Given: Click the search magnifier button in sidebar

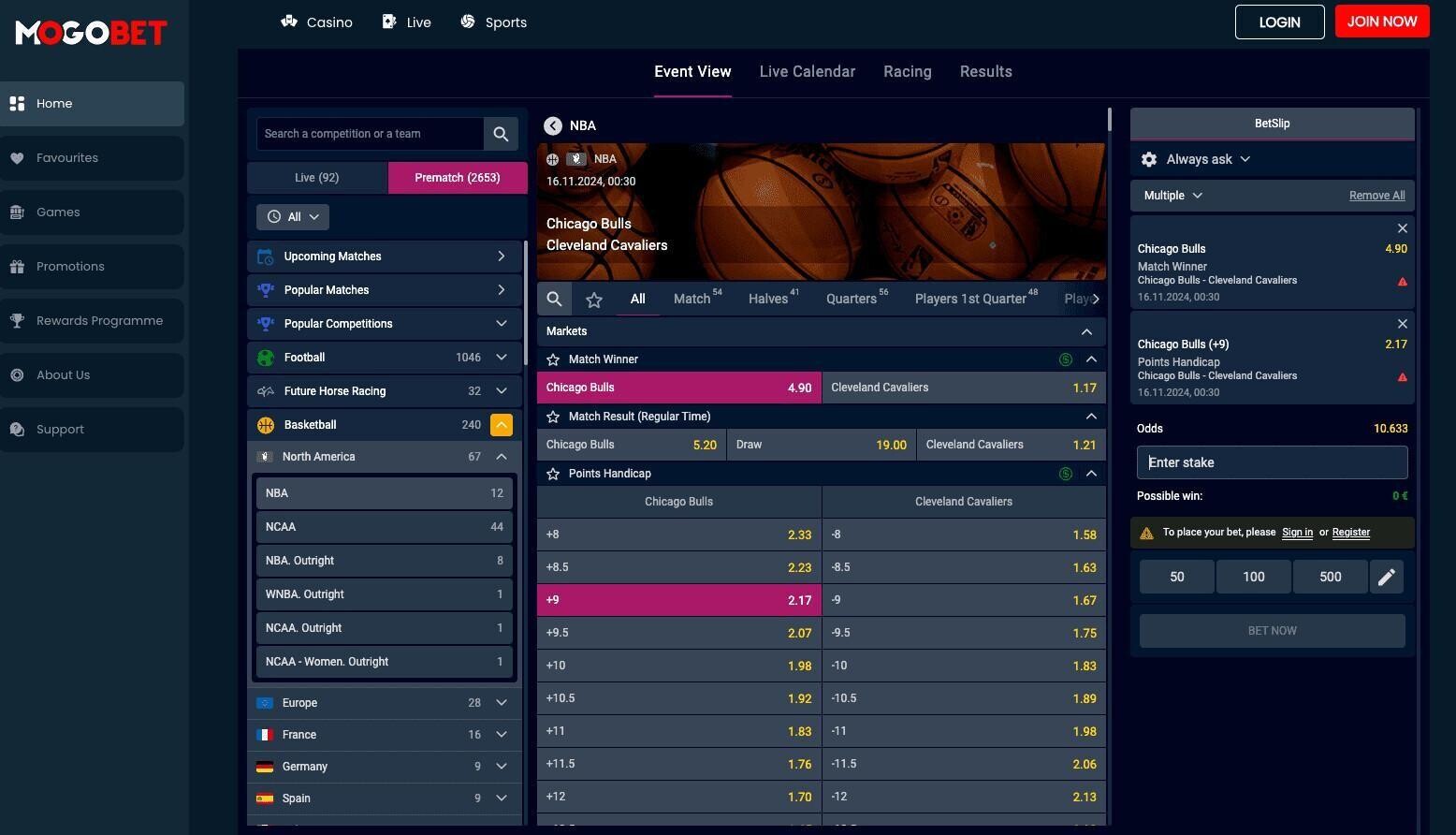Looking at the screenshot, I should (x=501, y=134).
